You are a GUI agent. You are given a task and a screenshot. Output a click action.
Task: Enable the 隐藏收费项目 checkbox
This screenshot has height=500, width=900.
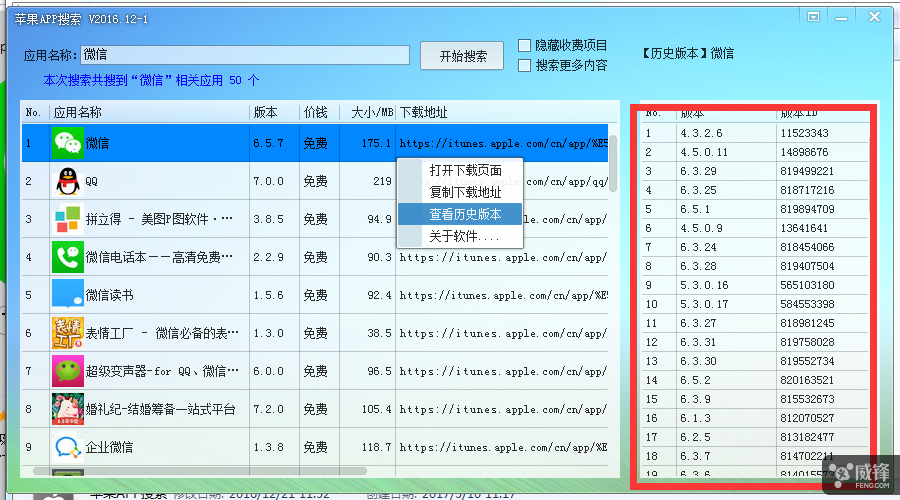coord(524,45)
